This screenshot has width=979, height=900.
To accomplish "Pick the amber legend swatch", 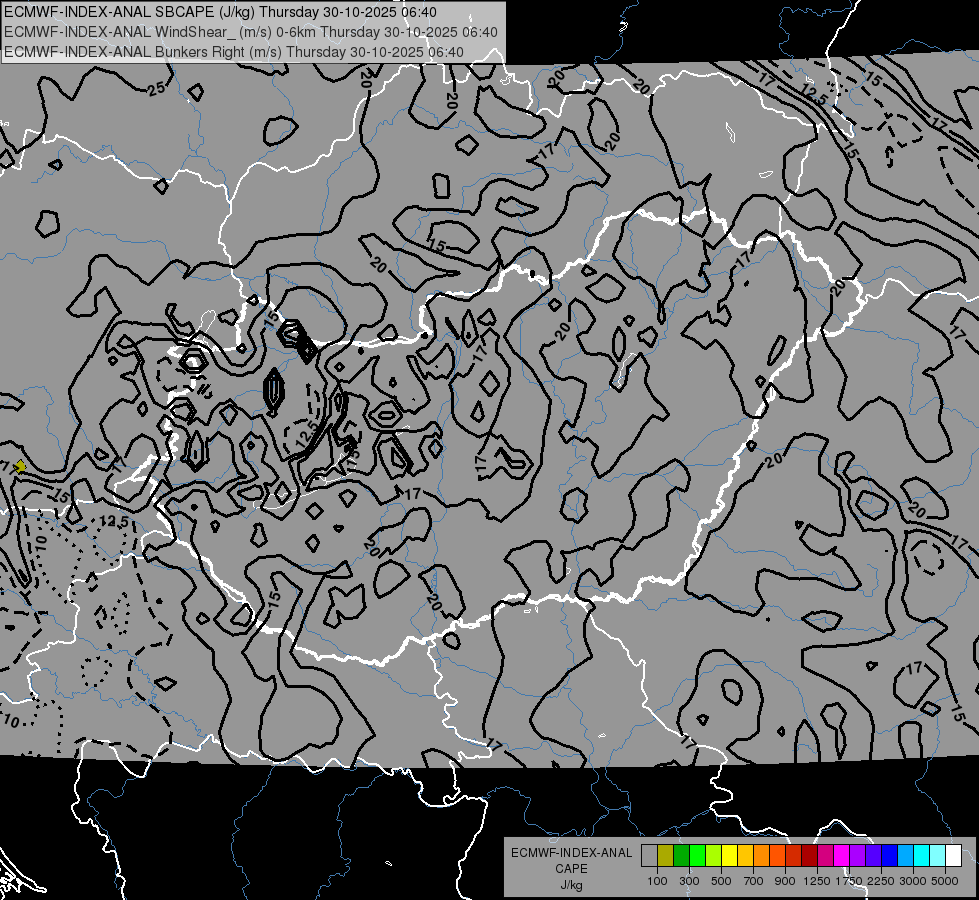I will [745, 855].
